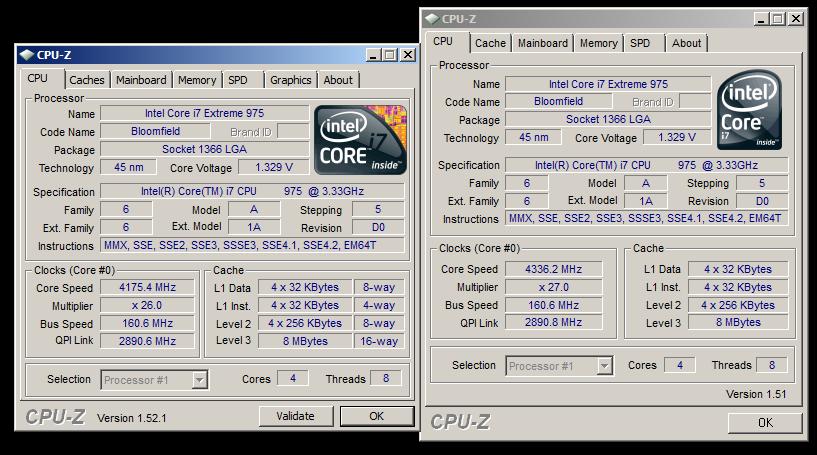Open About tab in left CPU-Z window

coord(338,80)
